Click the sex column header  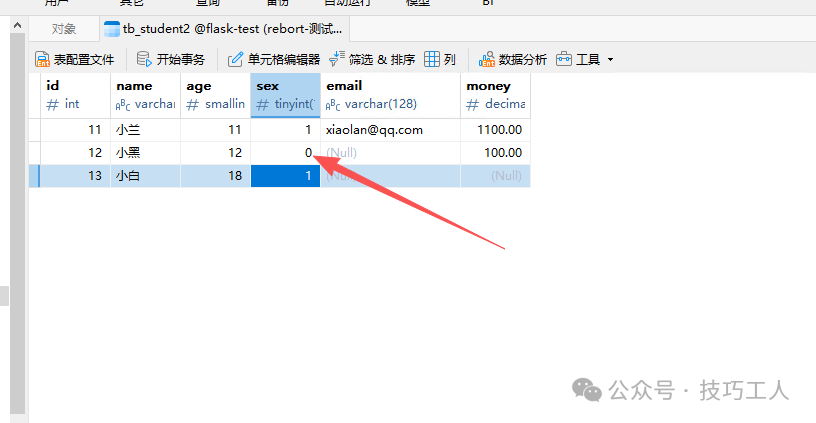[x=285, y=95]
